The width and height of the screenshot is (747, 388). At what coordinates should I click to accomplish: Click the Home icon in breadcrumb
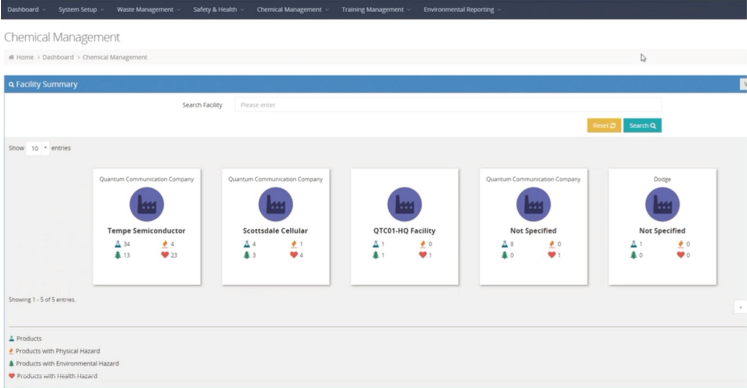[11, 57]
